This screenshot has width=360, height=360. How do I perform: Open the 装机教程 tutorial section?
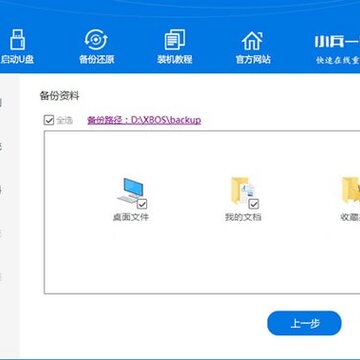[x=175, y=47]
